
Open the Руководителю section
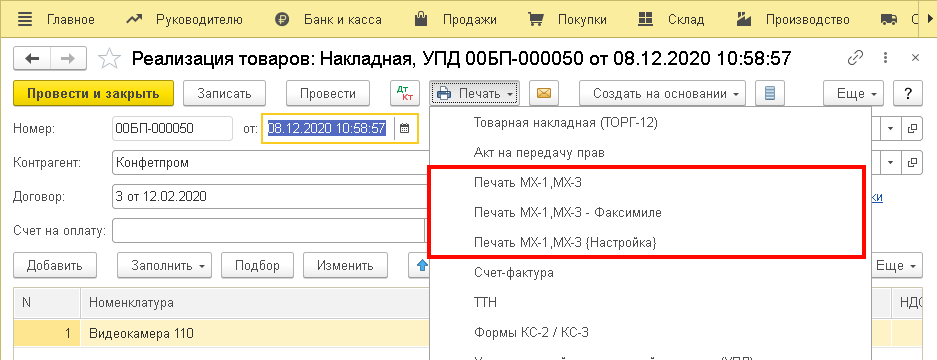pyautogui.click(x=199, y=19)
